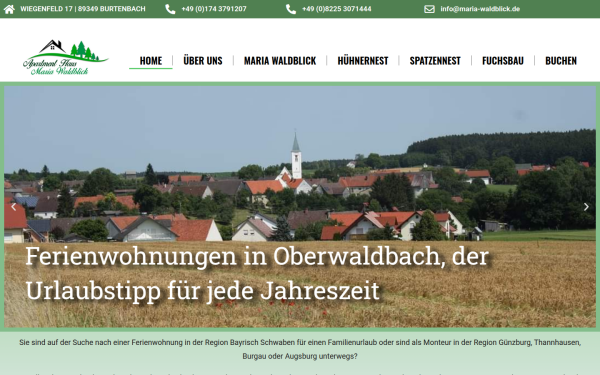Go to the previous slide with the left arrow
The width and height of the screenshot is (600, 375).
coord(13,207)
